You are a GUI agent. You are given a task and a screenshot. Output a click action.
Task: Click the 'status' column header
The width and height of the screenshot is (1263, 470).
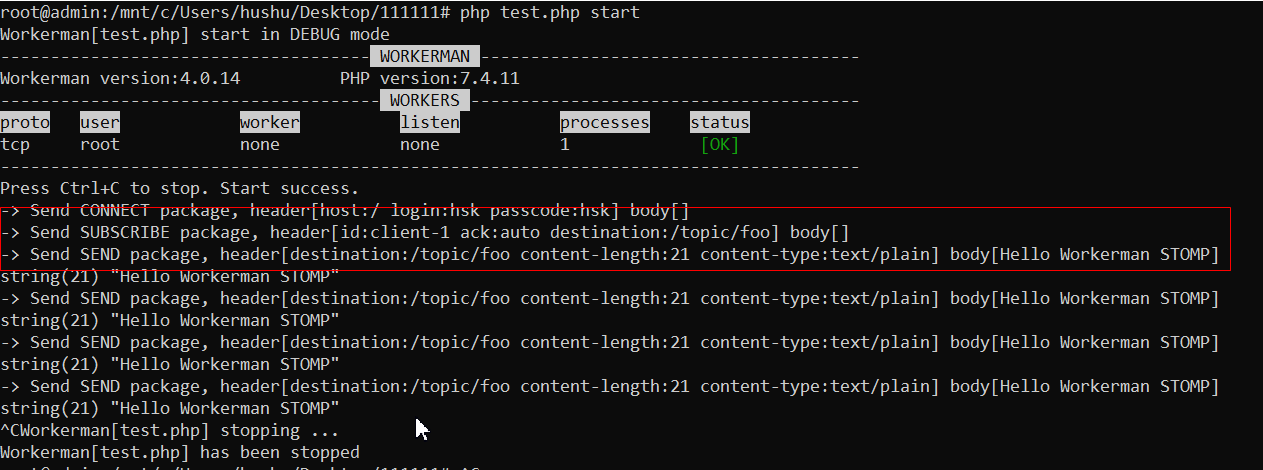tap(720, 122)
